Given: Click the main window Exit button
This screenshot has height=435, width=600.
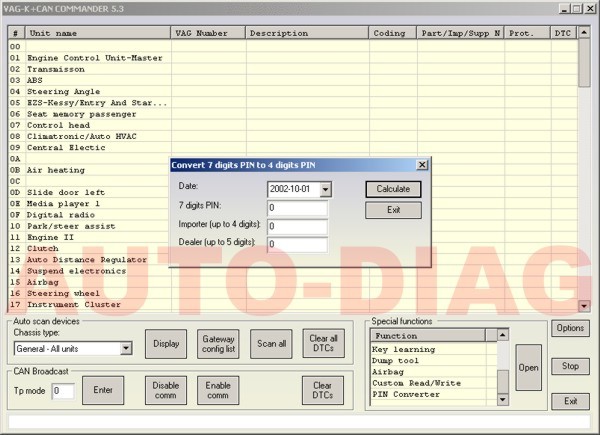Looking at the screenshot, I should point(570,401).
